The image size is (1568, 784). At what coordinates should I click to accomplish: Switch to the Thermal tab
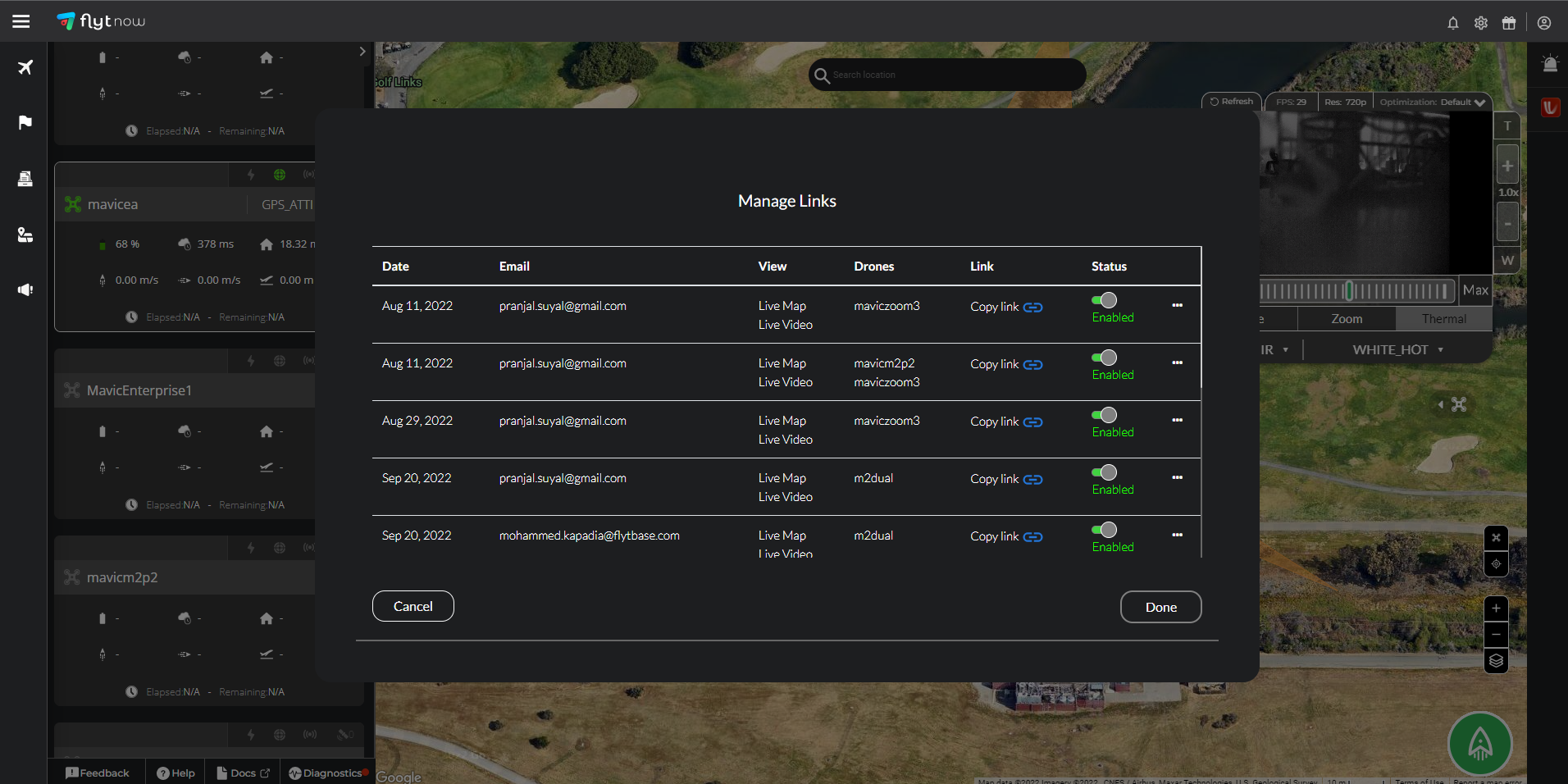pos(1443,319)
